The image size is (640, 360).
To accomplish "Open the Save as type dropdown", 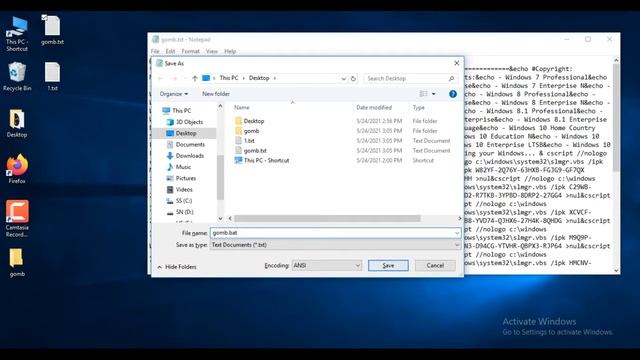I will click(x=336, y=245).
